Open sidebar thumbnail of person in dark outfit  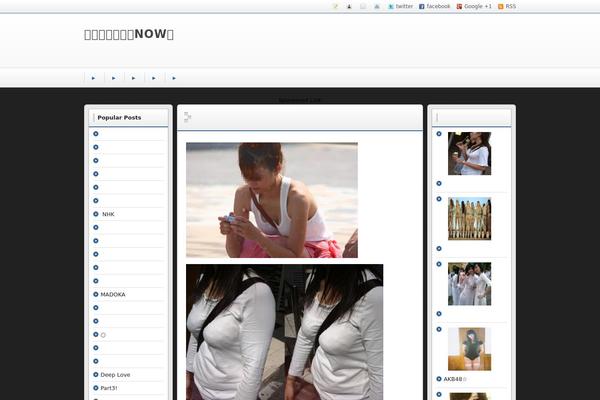tap(469, 349)
